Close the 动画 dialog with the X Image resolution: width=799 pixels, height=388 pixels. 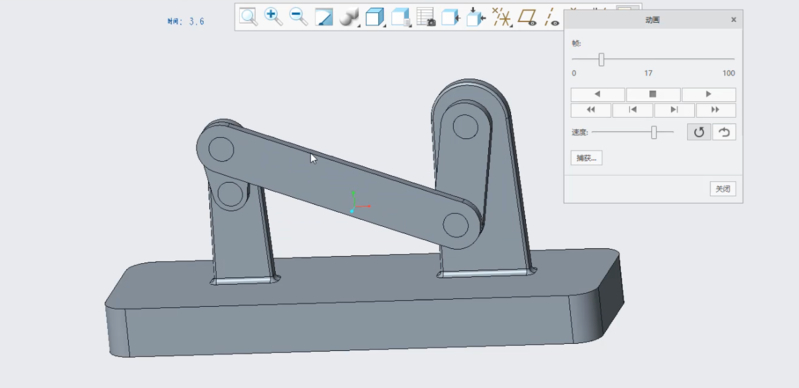click(x=733, y=19)
